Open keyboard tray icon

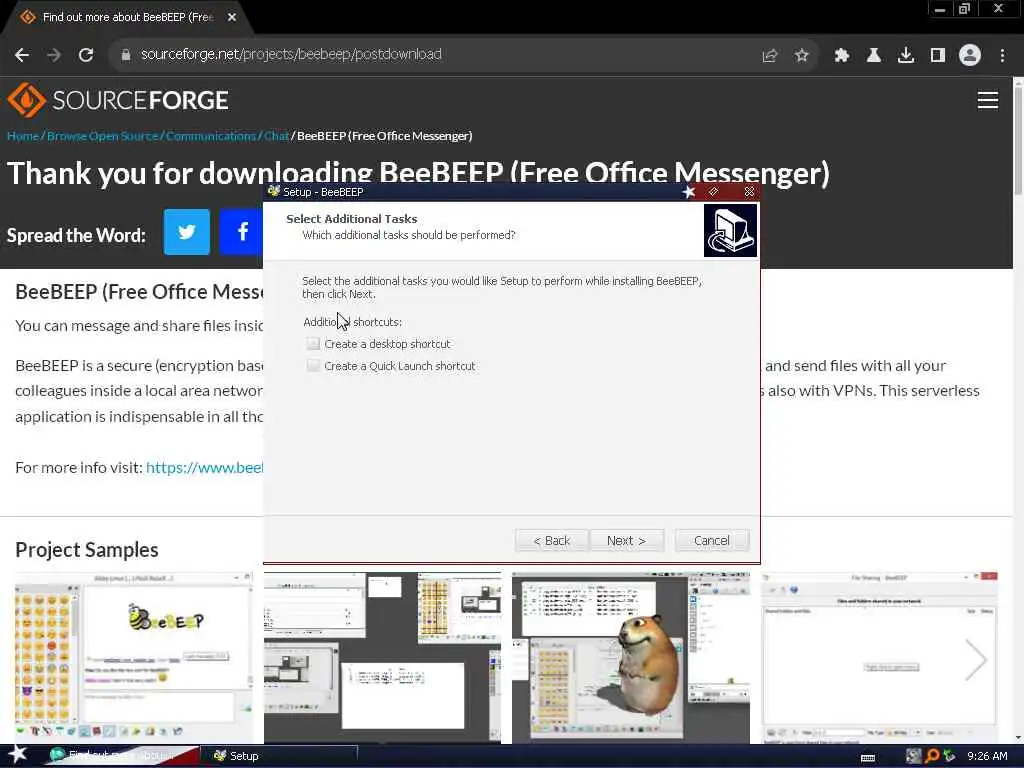868,758
